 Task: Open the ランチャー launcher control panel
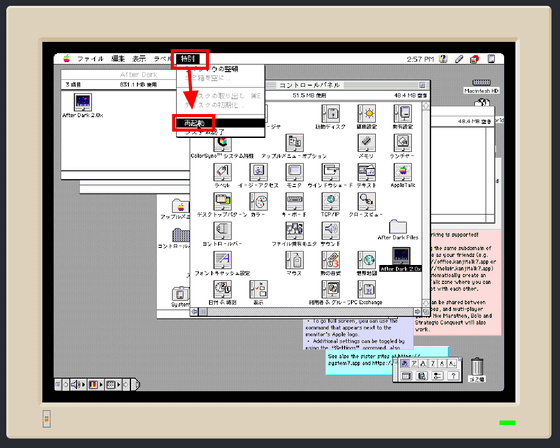402,143
